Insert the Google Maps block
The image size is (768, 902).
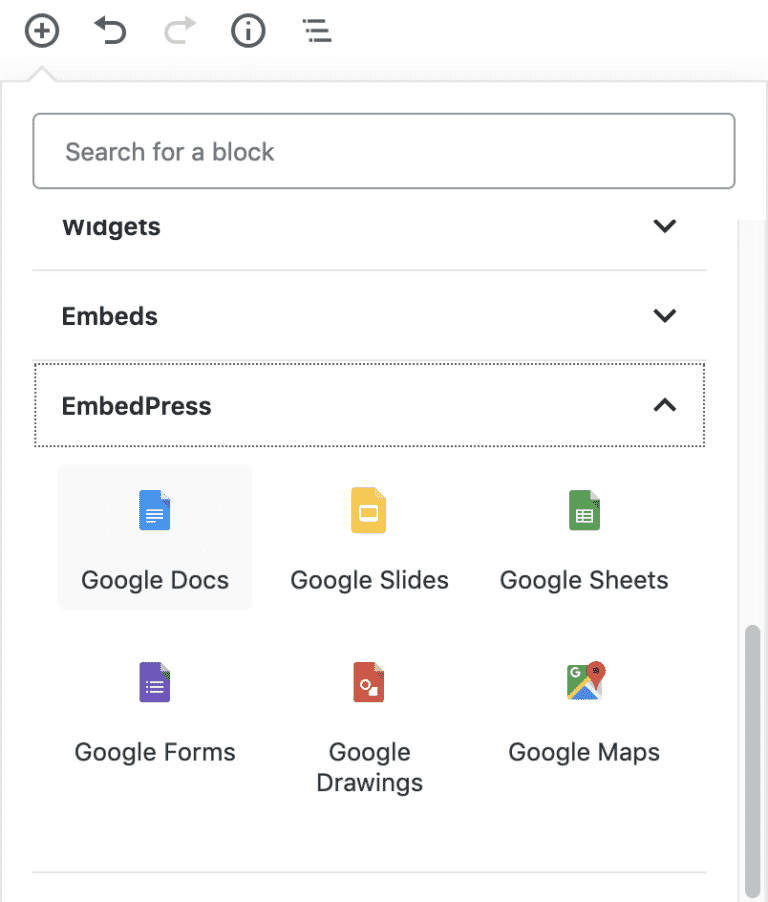click(583, 710)
